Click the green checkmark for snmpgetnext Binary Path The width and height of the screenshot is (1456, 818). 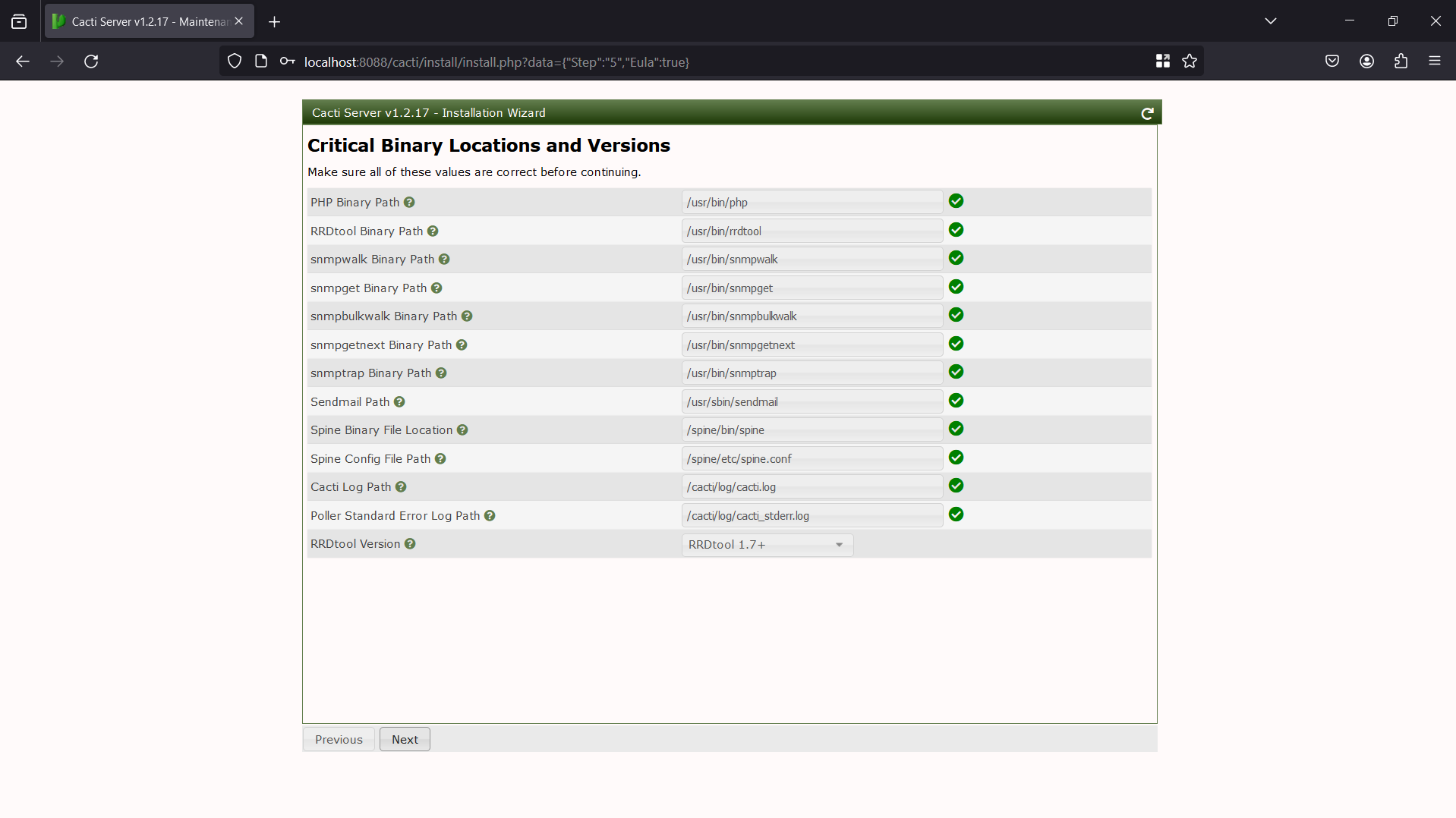[956, 344]
